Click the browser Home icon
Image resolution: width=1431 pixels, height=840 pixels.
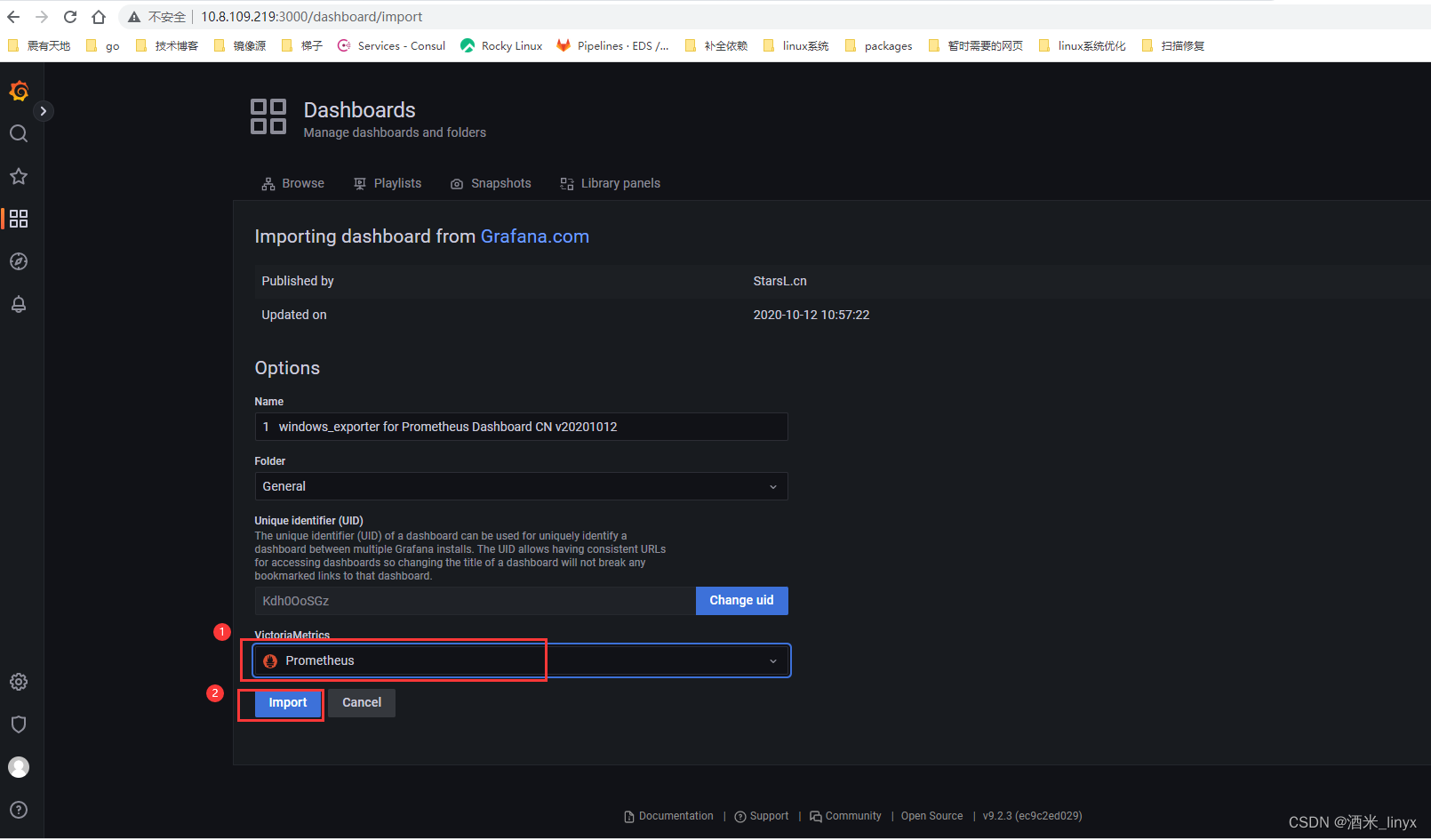tap(99, 17)
